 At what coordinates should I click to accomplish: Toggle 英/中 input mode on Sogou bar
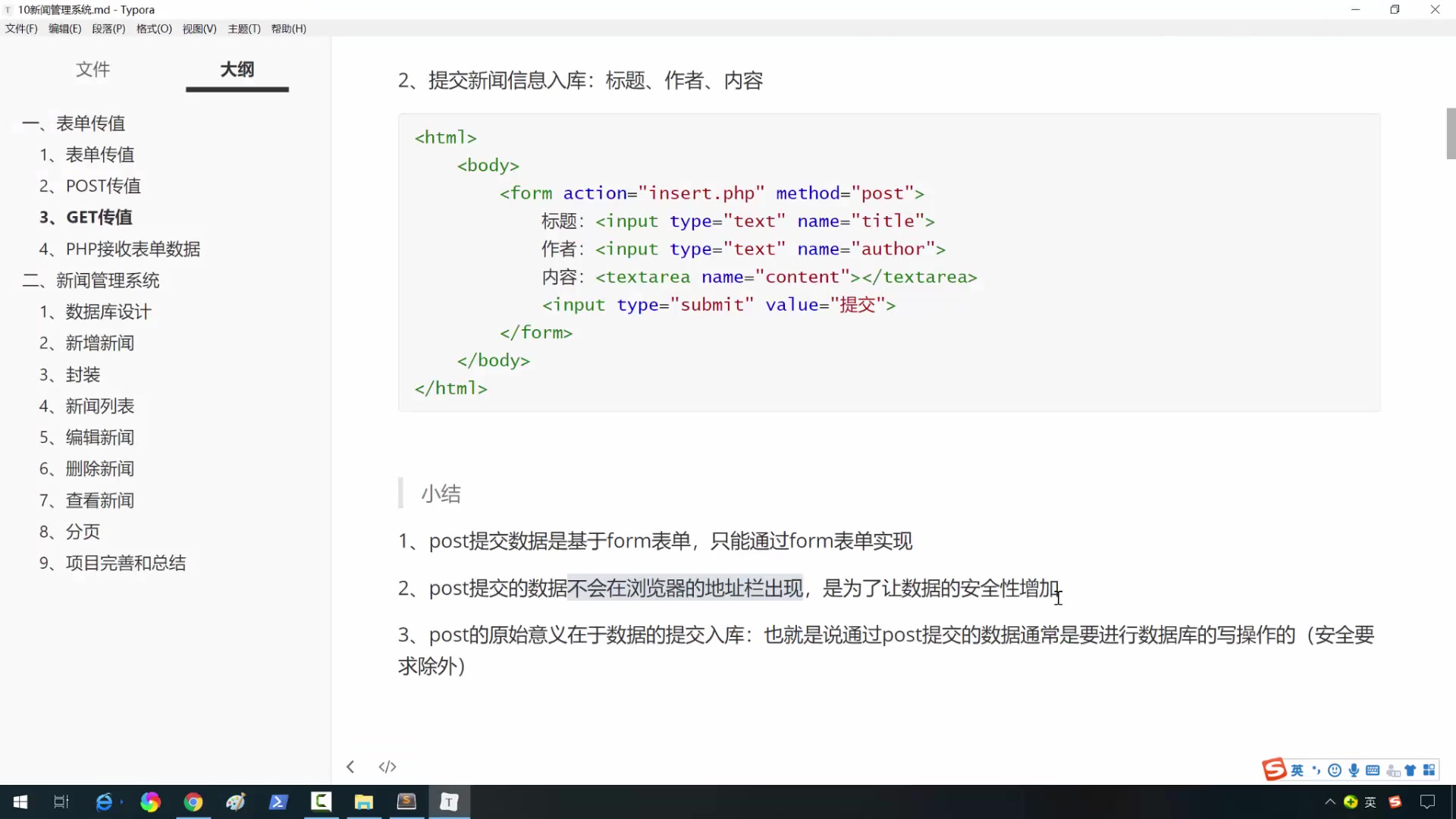(x=1297, y=770)
